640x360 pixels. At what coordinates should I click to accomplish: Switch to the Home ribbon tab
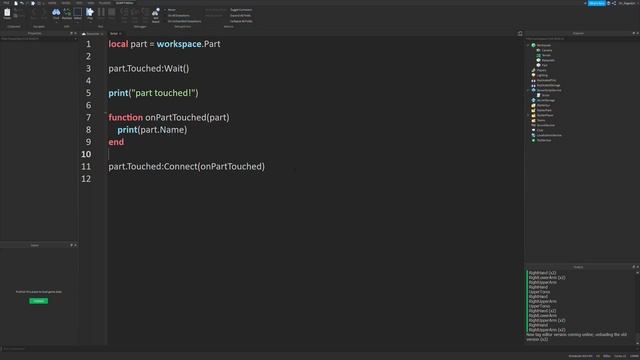point(52,3)
